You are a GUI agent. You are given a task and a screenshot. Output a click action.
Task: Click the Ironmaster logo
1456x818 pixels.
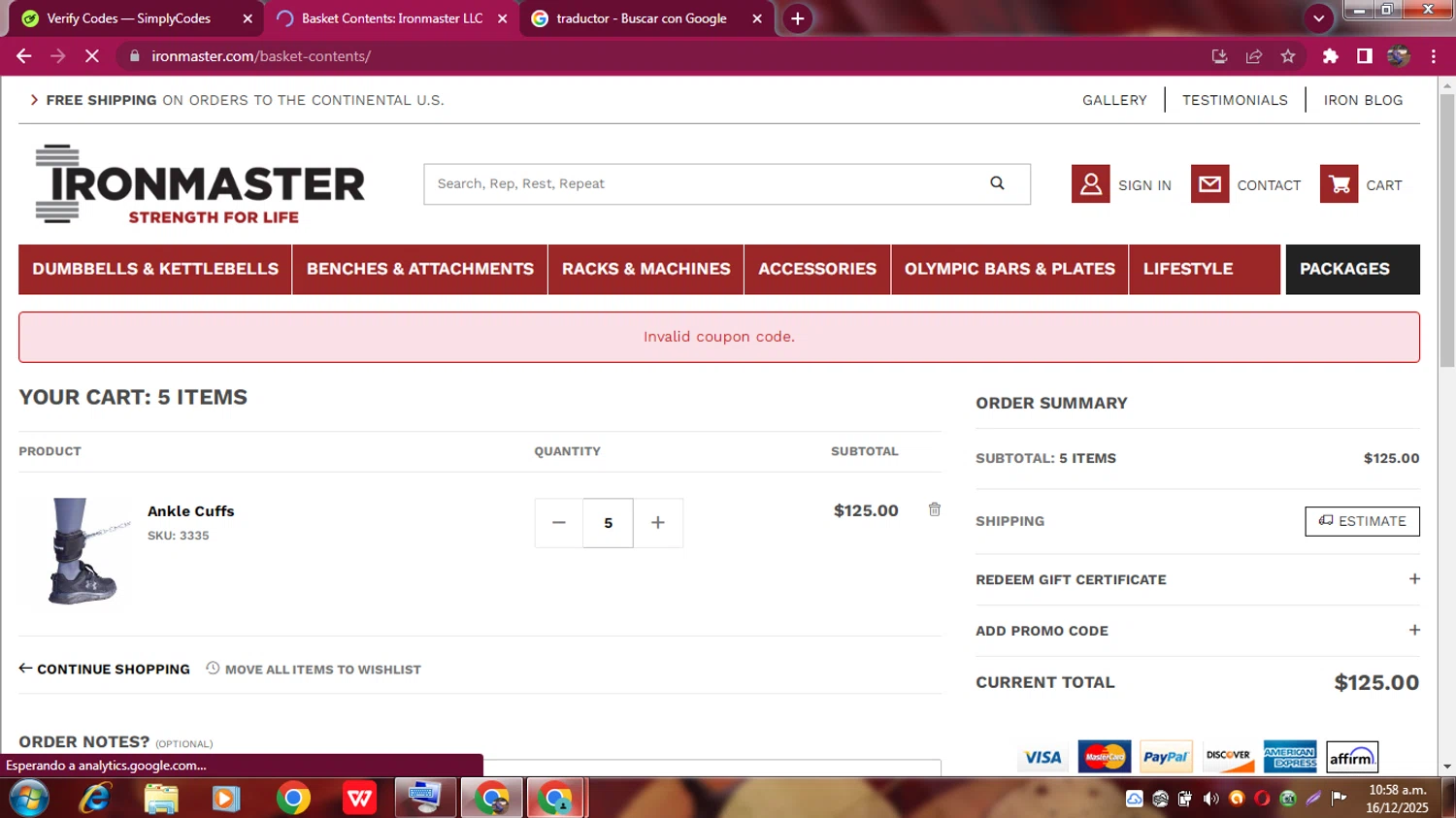click(x=200, y=184)
